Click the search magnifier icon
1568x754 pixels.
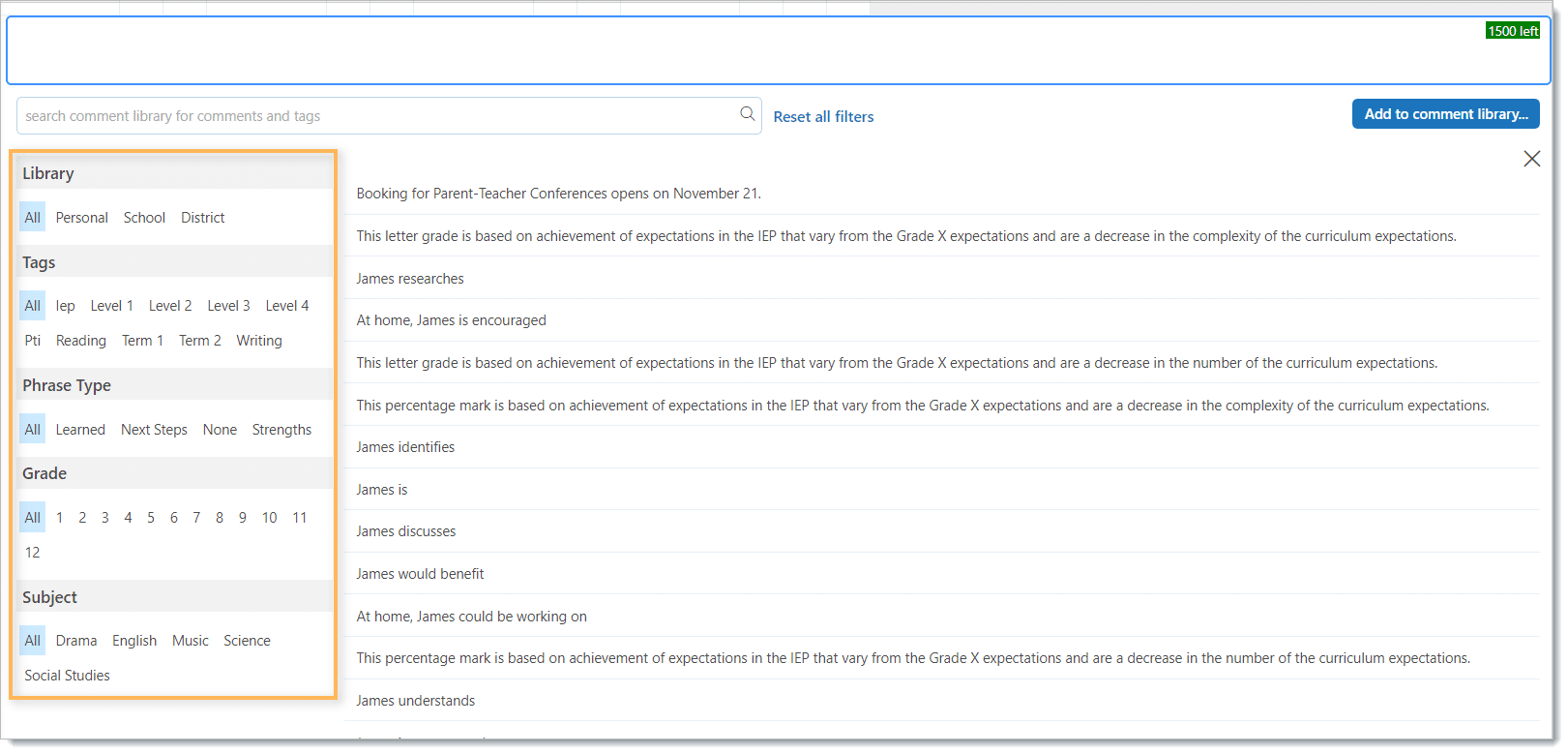click(747, 114)
